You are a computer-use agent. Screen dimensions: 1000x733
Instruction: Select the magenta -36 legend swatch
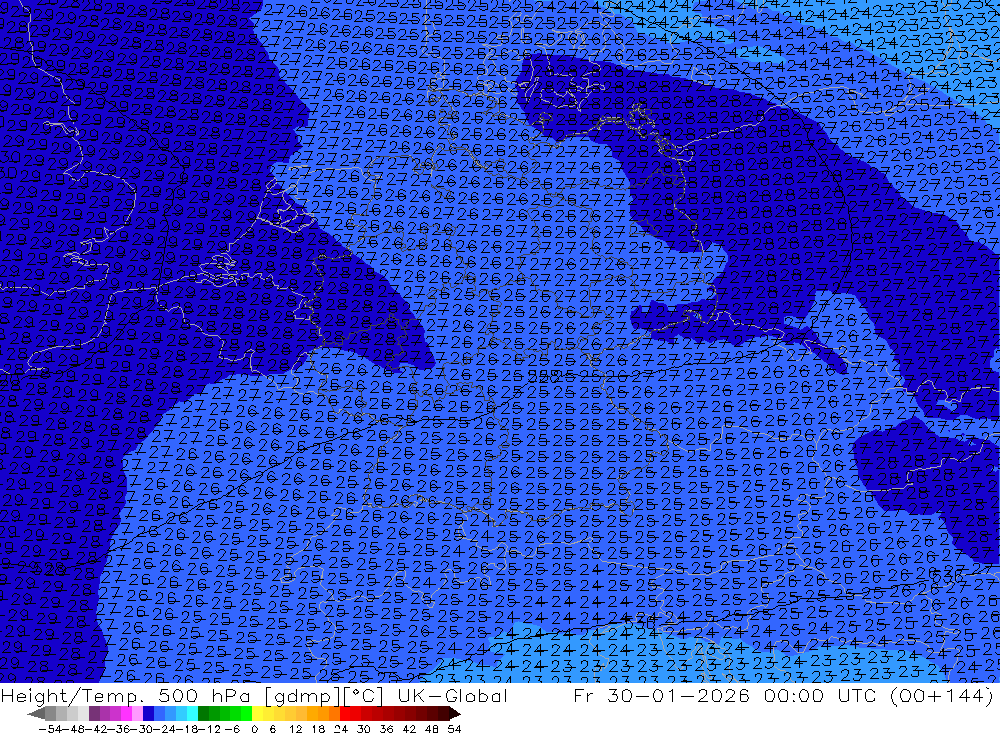tap(126, 713)
